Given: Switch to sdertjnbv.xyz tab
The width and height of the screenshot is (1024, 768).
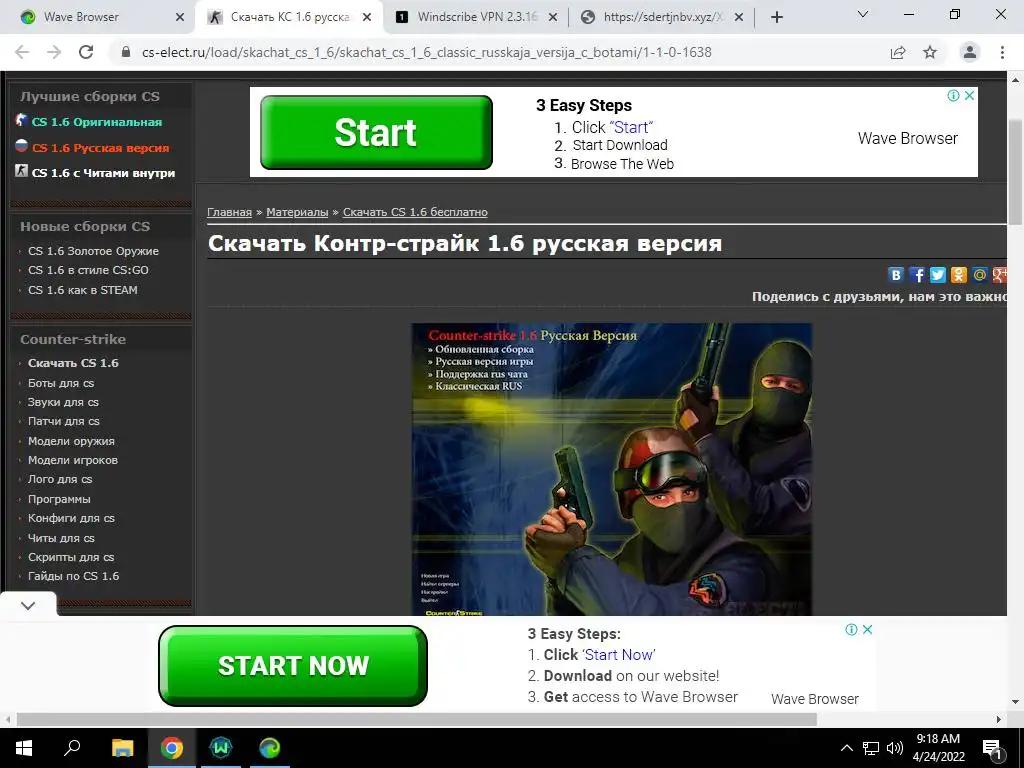Looking at the screenshot, I should pyautogui.click(x=663, y=18).
